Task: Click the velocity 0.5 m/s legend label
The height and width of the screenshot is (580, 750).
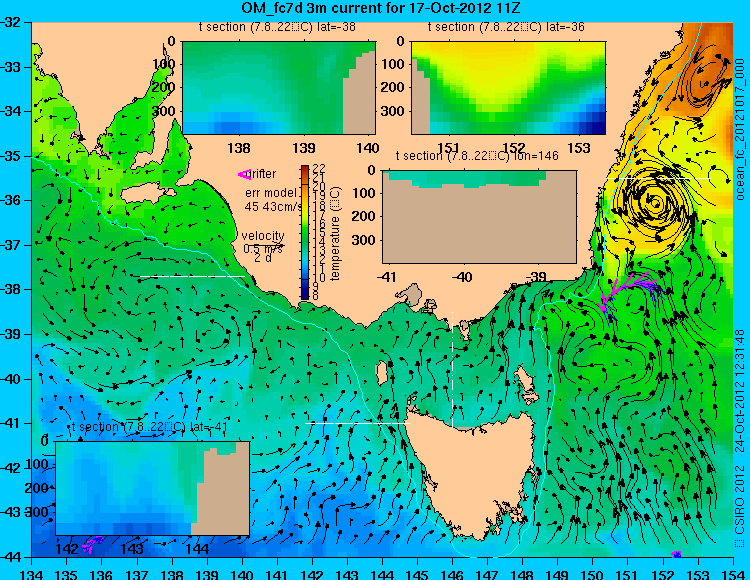Action: pyautogui.click(x=263, y=249)
